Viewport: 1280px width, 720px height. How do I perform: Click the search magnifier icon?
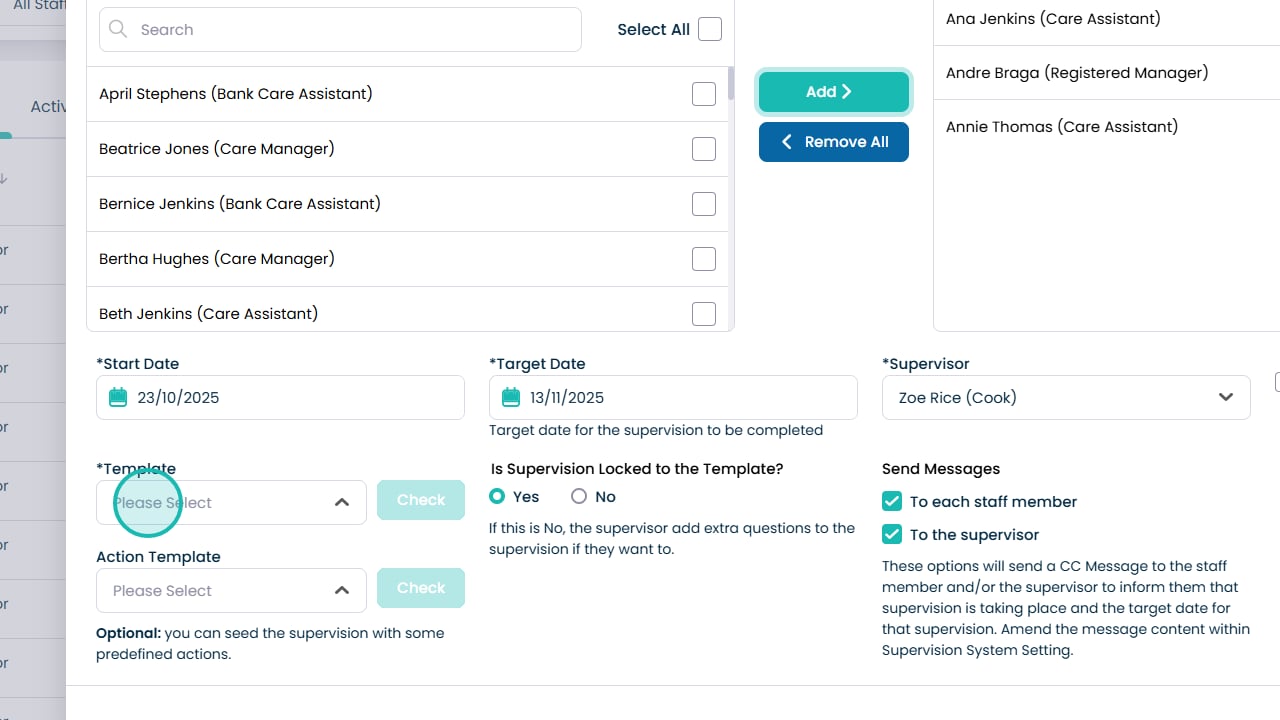(x=118, y=29)
